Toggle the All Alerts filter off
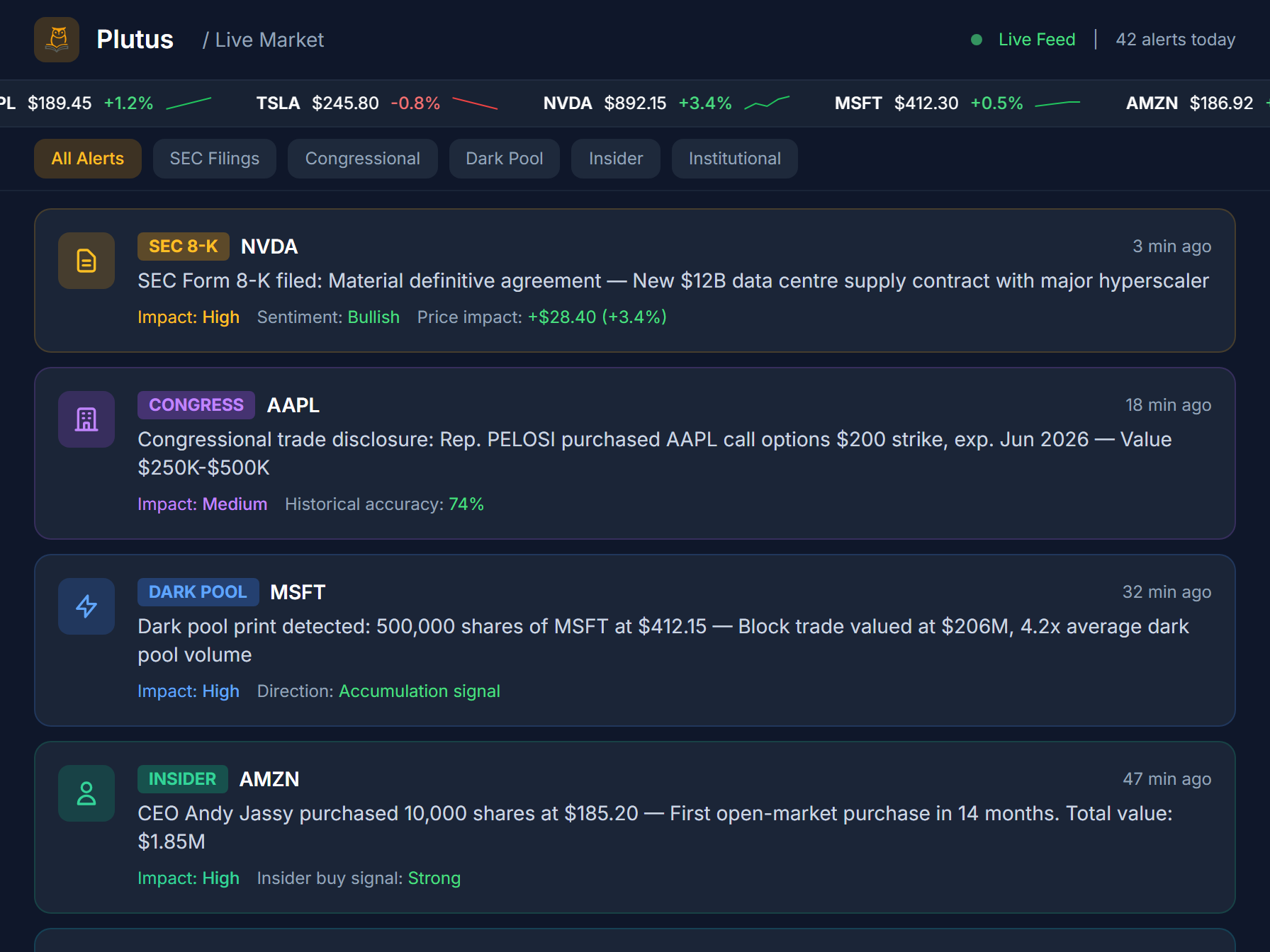The height and width of the screenshot is (952, 1270). [87, 159]
